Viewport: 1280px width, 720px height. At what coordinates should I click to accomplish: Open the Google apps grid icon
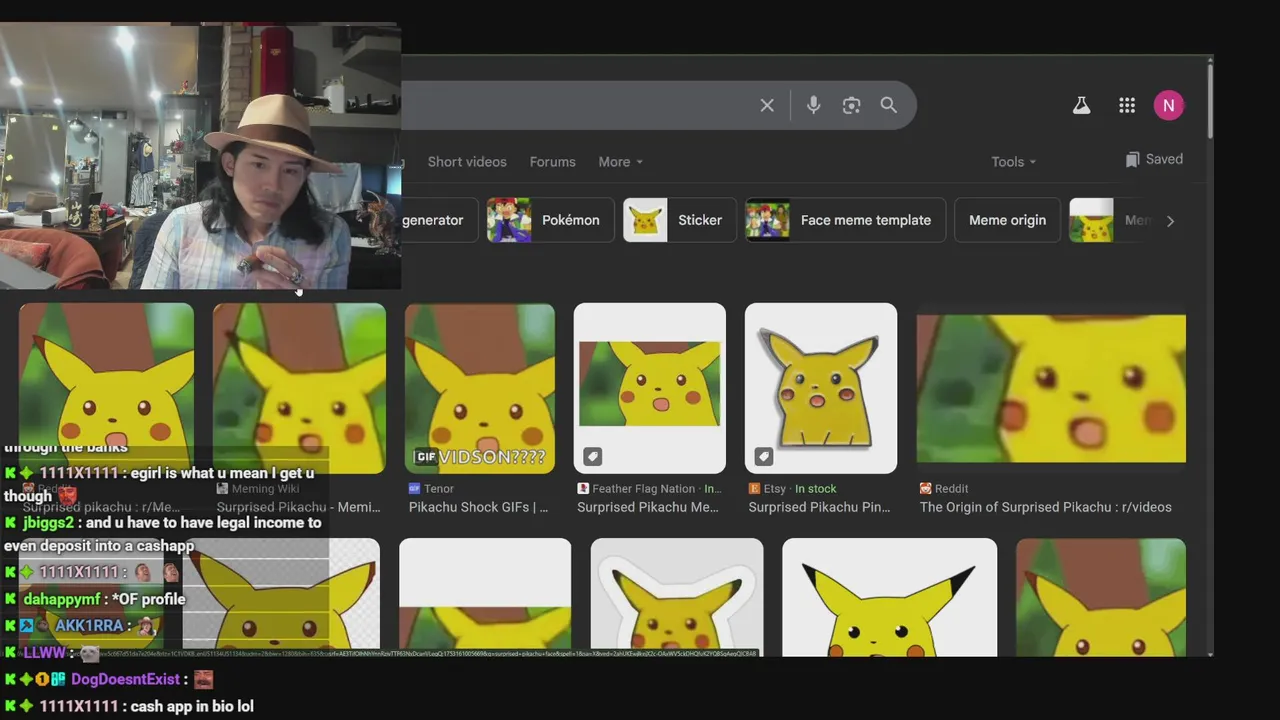[x=1127, y=105]
